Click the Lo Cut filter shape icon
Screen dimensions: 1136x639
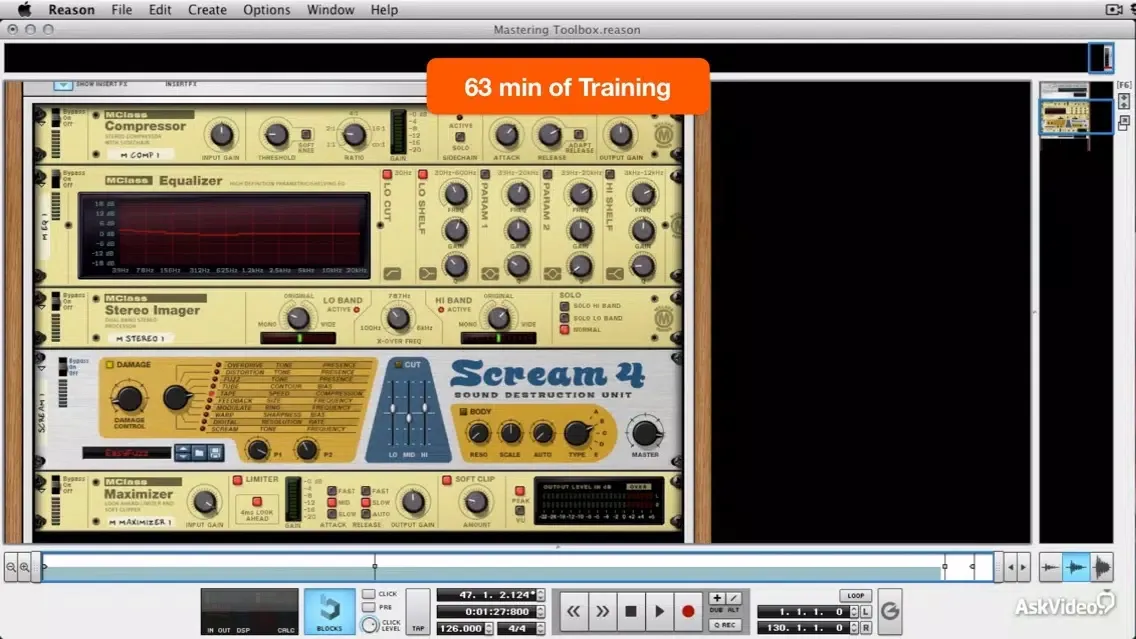point(392,274)
